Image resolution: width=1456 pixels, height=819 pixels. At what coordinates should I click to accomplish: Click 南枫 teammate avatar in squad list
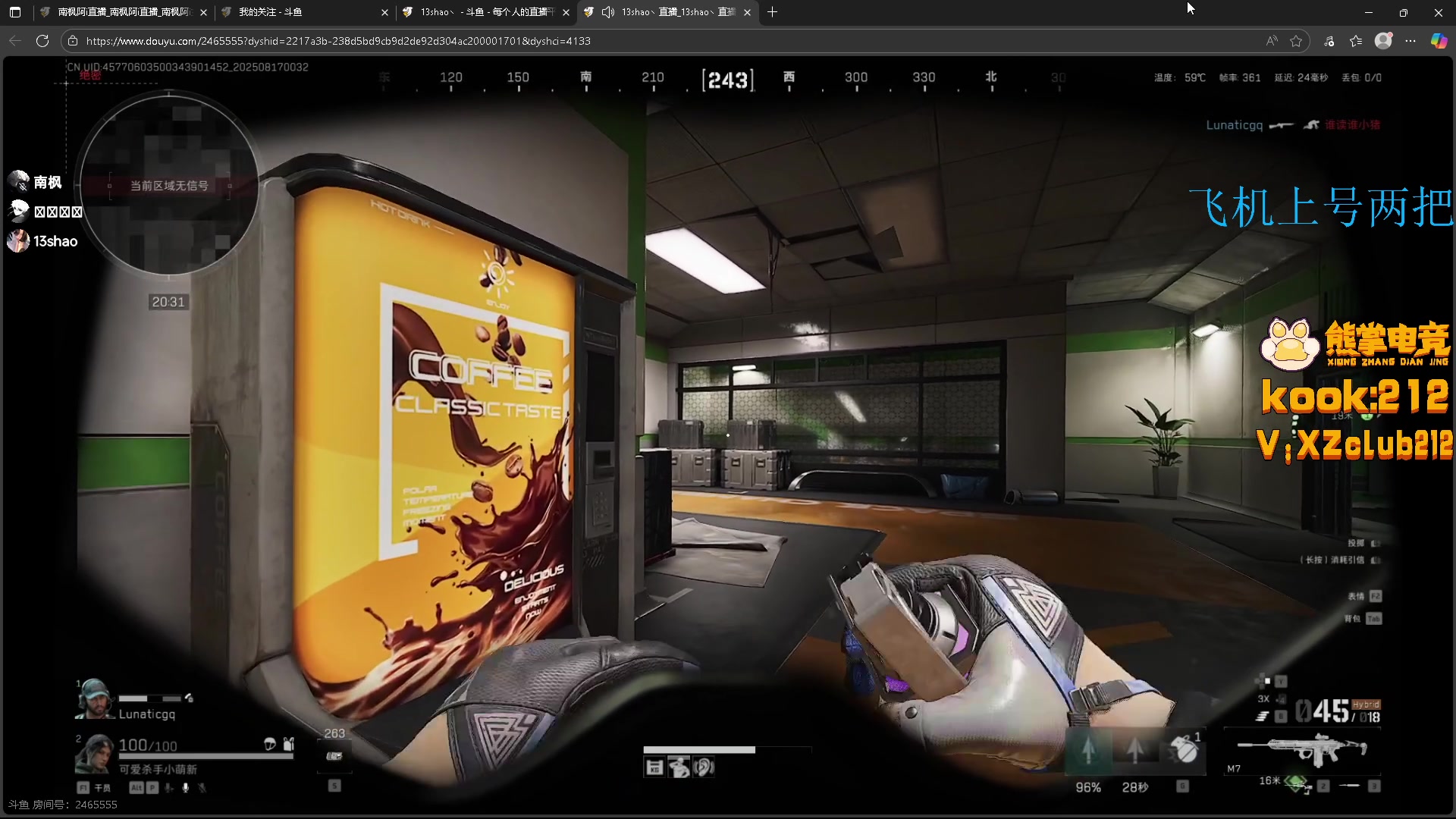(18, 181)
